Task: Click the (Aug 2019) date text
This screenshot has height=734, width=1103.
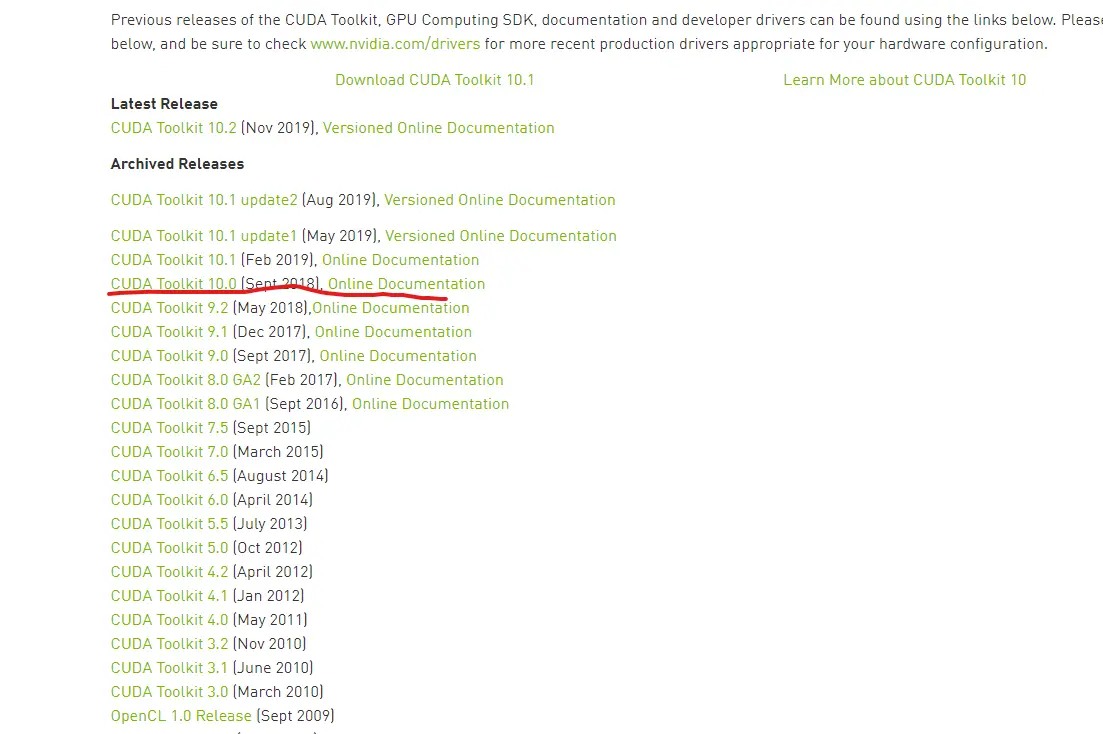Action: [x=340, y=200]
